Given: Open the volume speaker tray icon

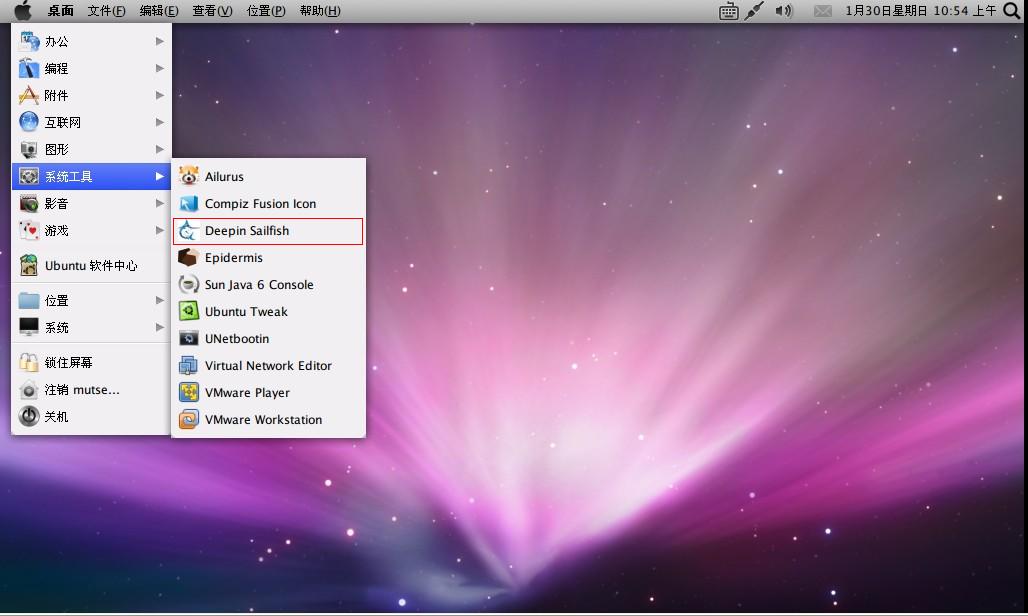Looking at the screenshot, I should (783, 10).
